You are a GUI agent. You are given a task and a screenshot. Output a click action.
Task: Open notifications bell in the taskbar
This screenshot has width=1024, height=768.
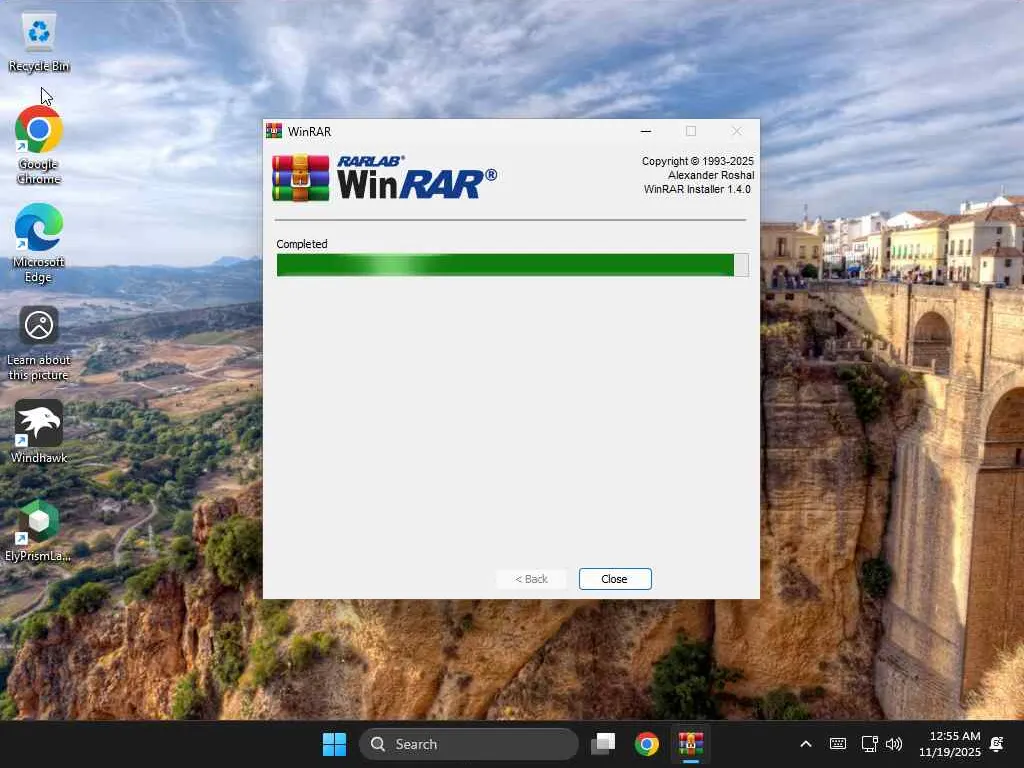click(997, 744)
